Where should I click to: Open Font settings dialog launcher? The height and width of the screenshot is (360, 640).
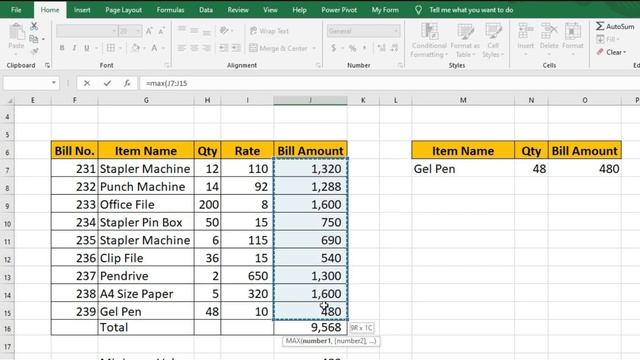coord(167,65)
